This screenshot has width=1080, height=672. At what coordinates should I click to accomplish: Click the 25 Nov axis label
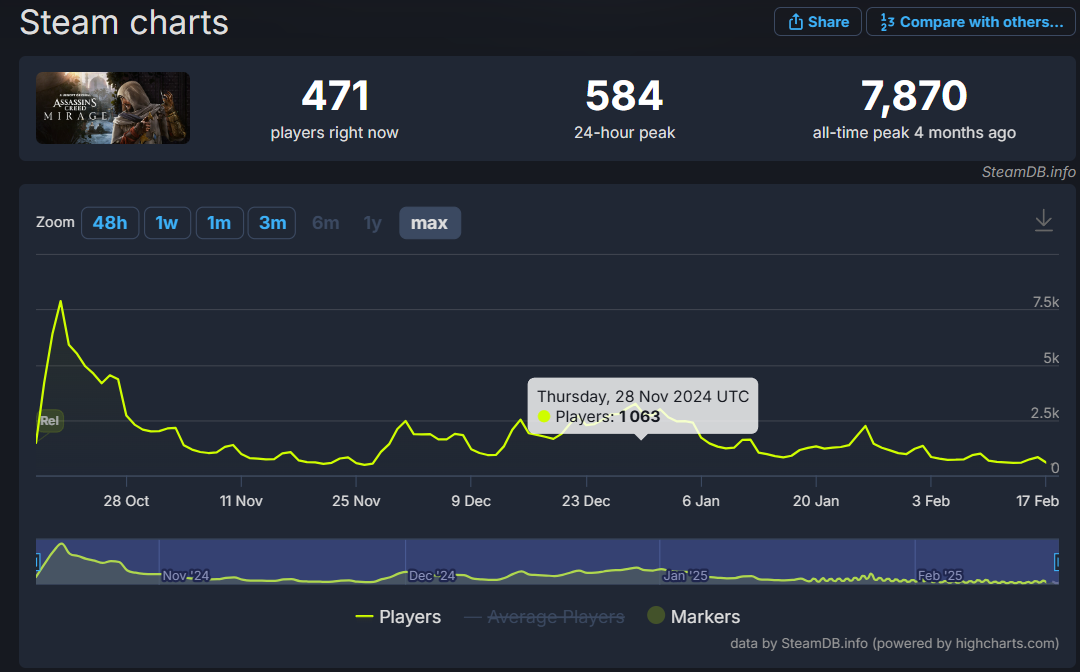356,501
